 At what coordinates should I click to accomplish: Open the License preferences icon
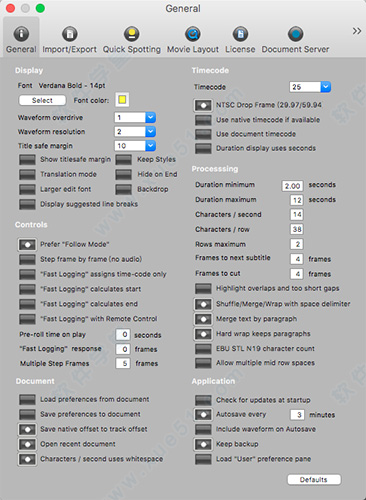click(x=240, y=34)
